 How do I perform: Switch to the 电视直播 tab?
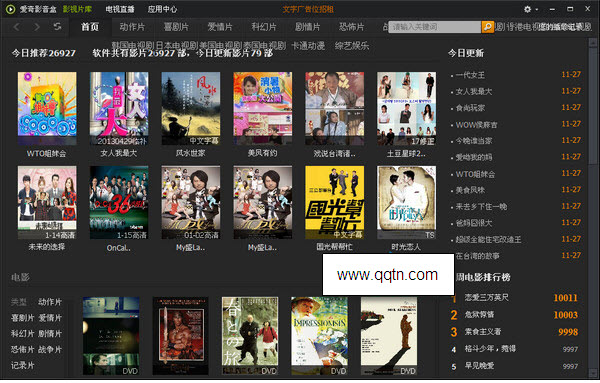click(120, 9)
